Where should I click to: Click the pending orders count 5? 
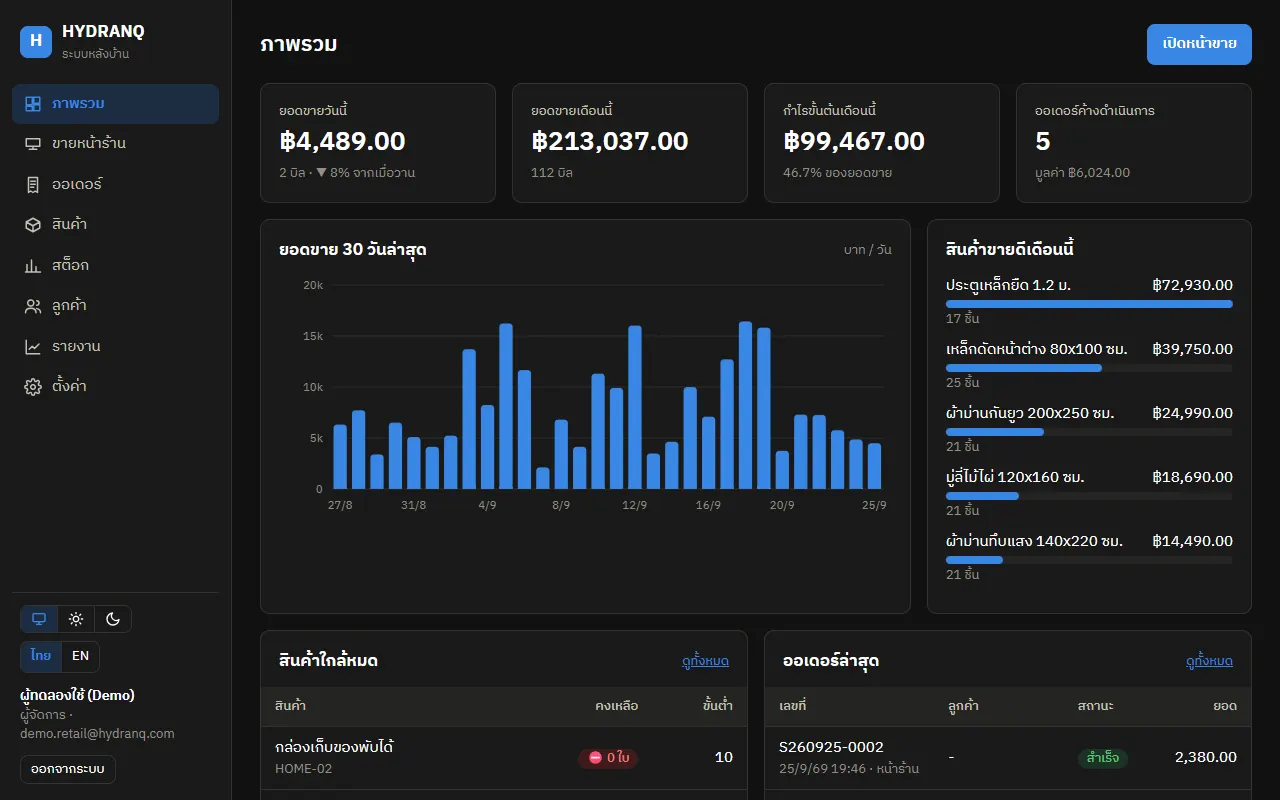[x=1043, y=141]
